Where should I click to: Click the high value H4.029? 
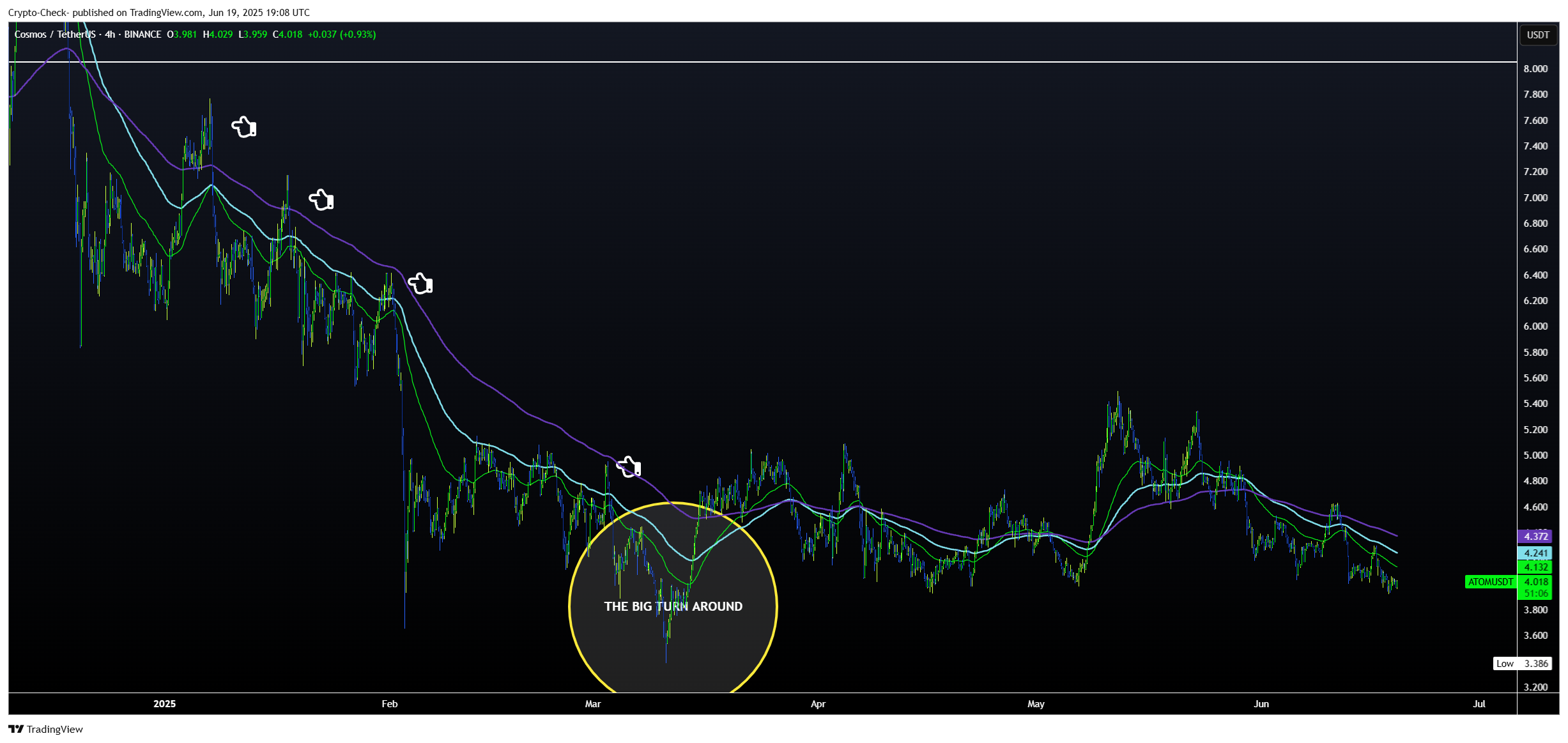(218, 34)
